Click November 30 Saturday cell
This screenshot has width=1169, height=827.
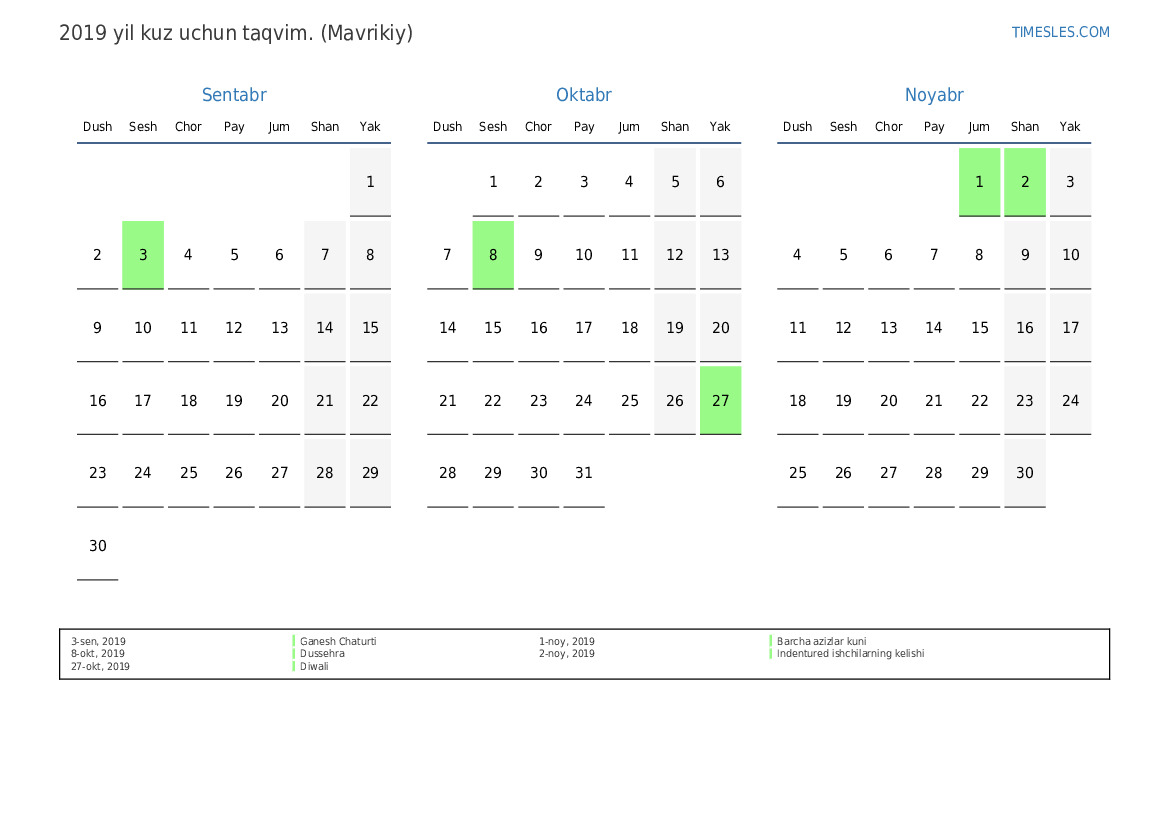click(1025, 473)
